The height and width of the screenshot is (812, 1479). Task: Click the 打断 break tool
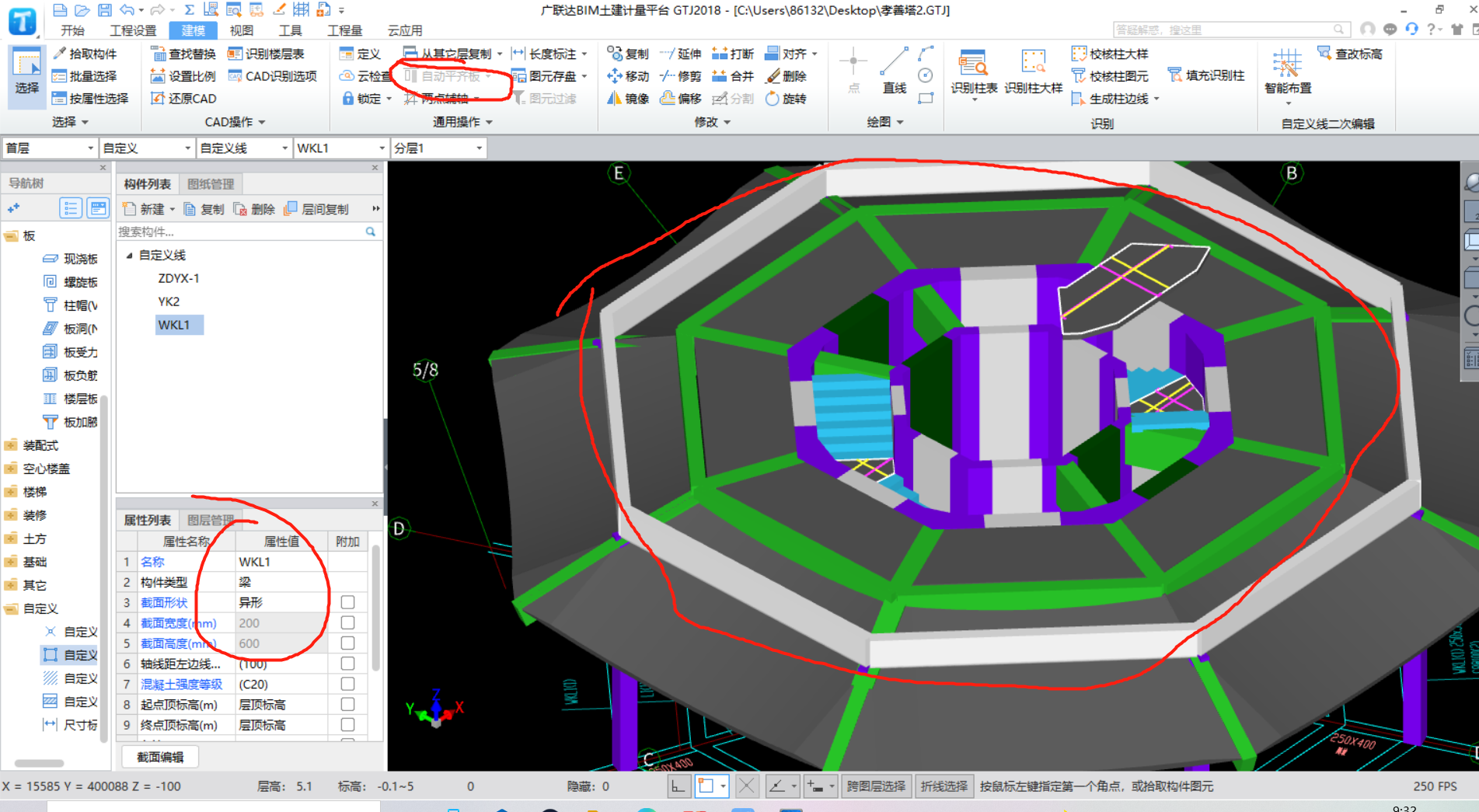[x=733, y=54]
